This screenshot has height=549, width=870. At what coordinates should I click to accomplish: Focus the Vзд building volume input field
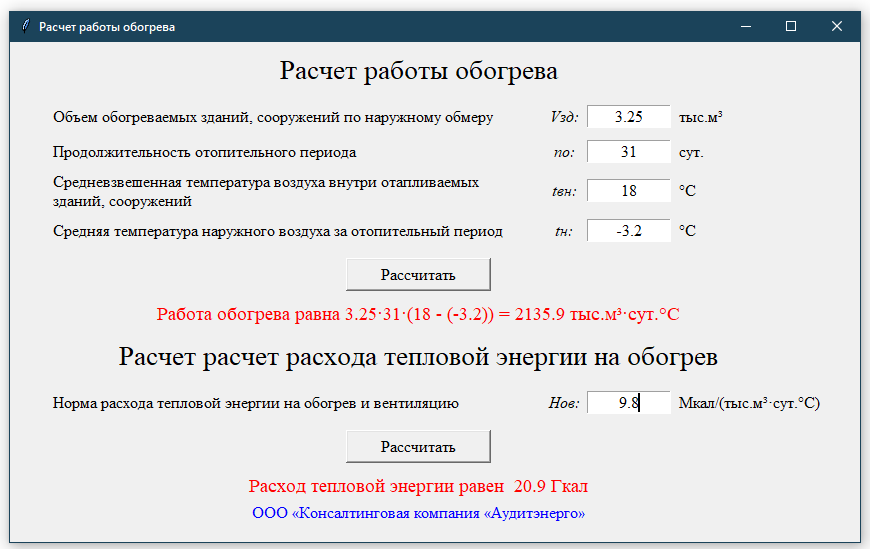point(628,117)
